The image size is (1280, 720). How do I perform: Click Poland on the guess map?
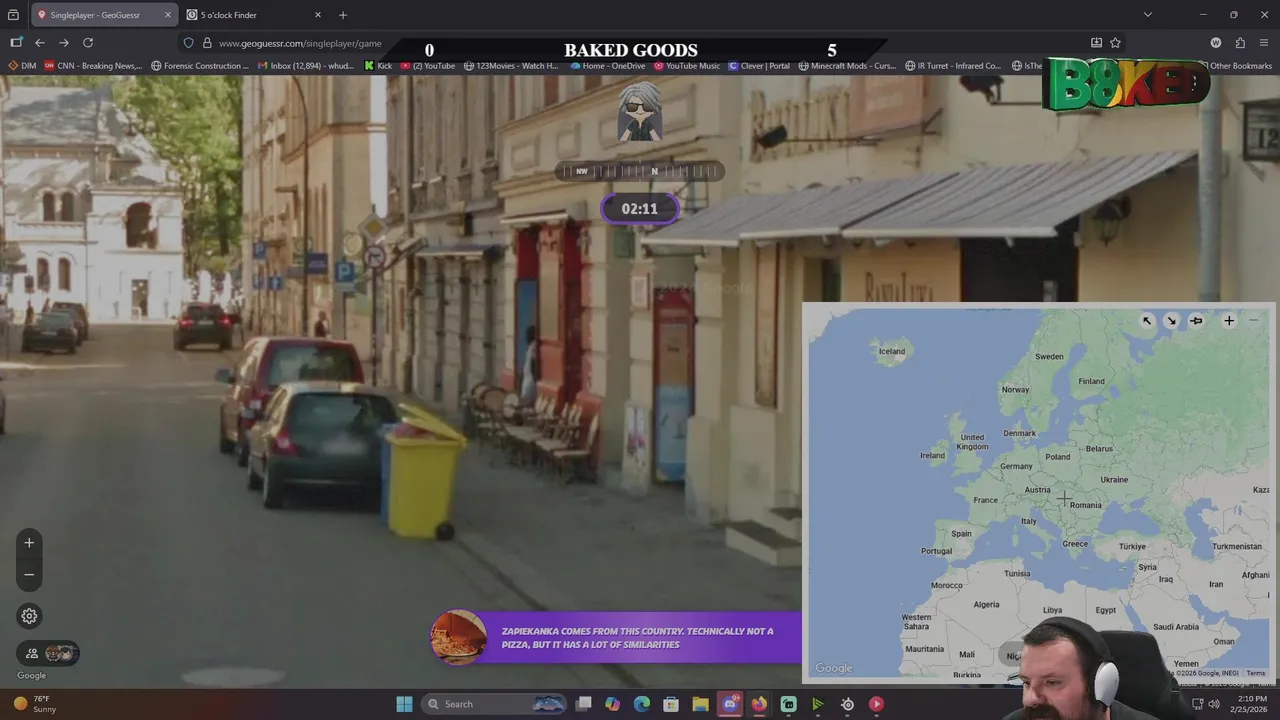pyautogui.click(x=1057, y=457)
